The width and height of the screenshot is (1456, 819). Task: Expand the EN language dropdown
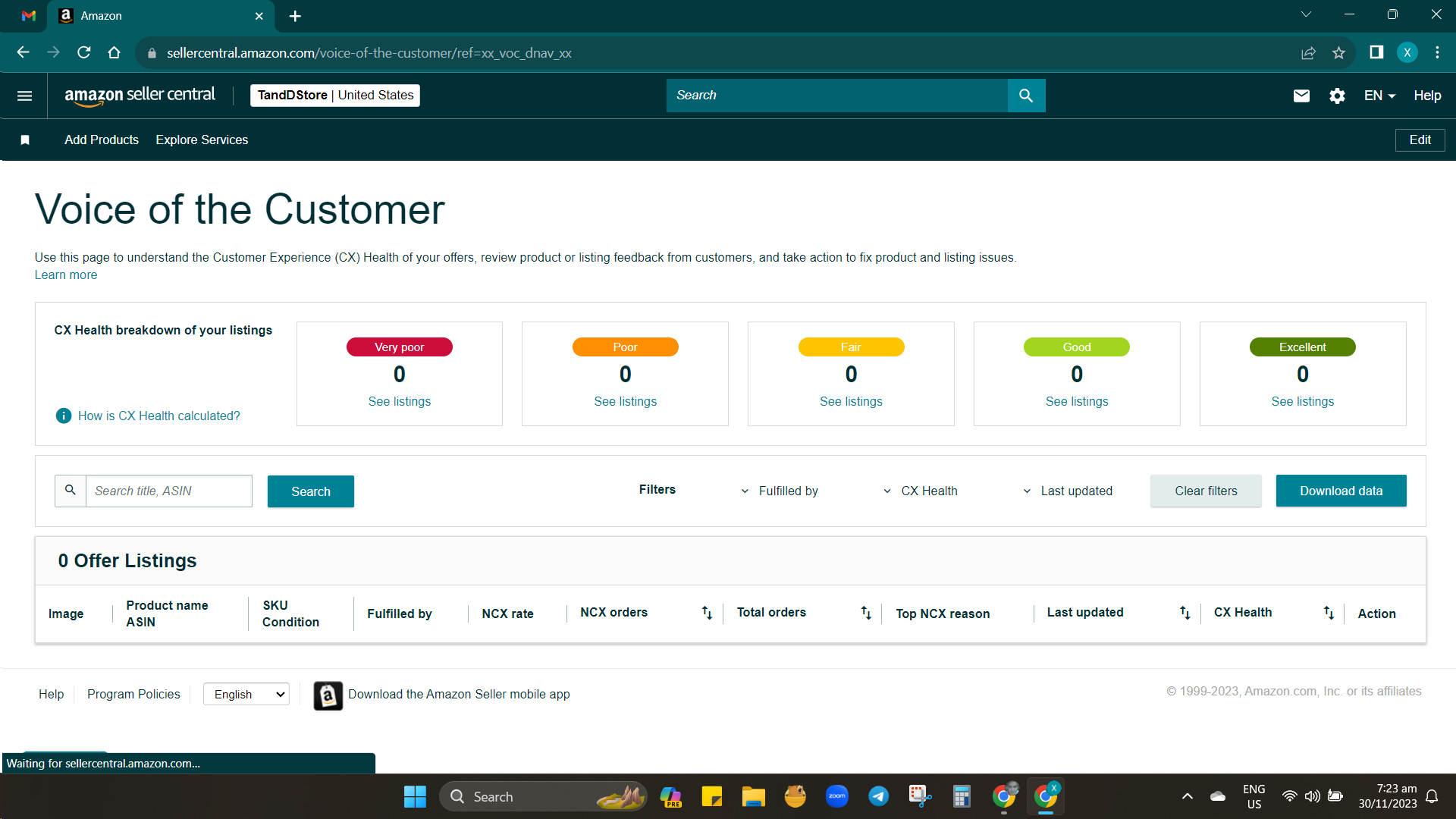pos(1379,96)
